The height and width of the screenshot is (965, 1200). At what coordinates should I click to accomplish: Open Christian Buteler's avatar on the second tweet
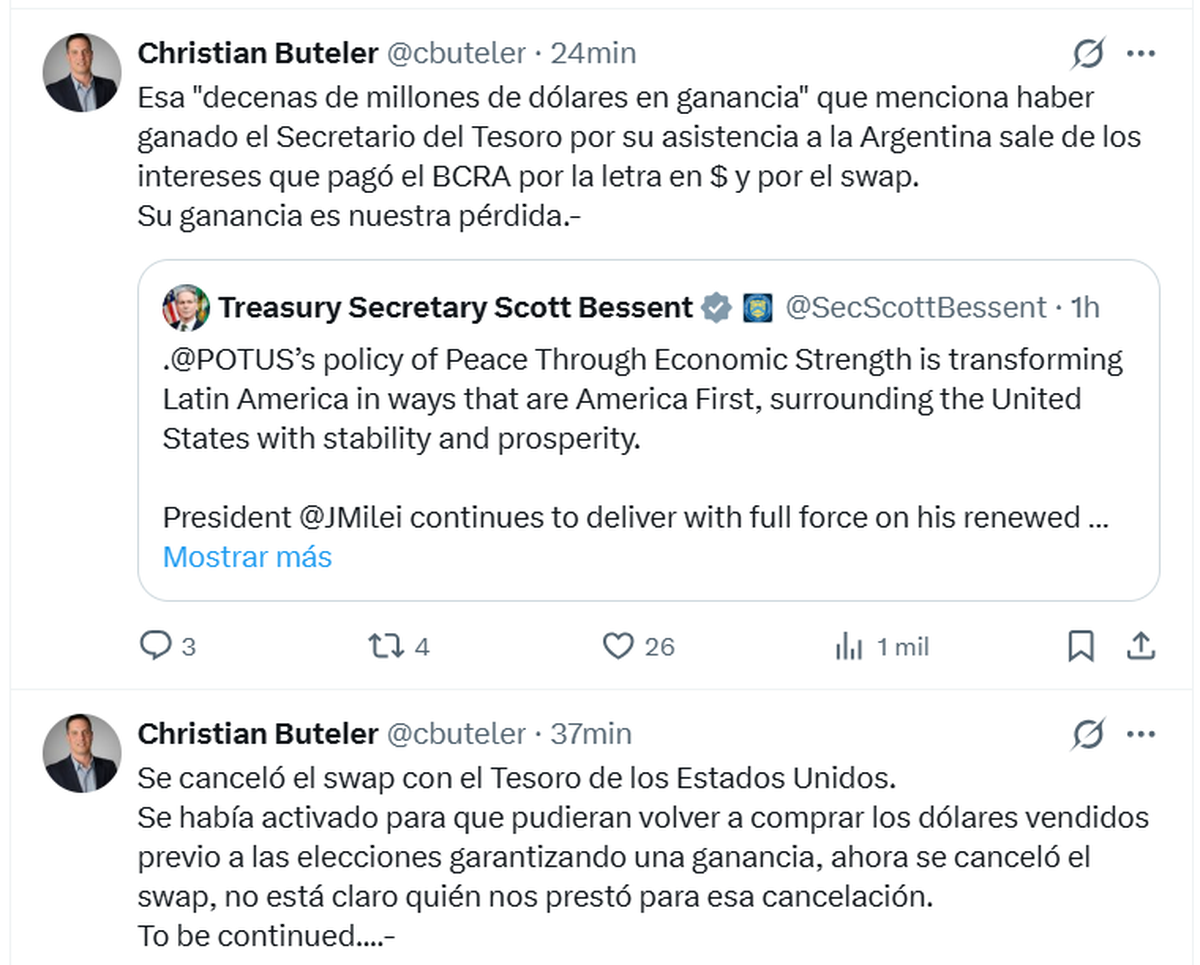tap(82, 753)
